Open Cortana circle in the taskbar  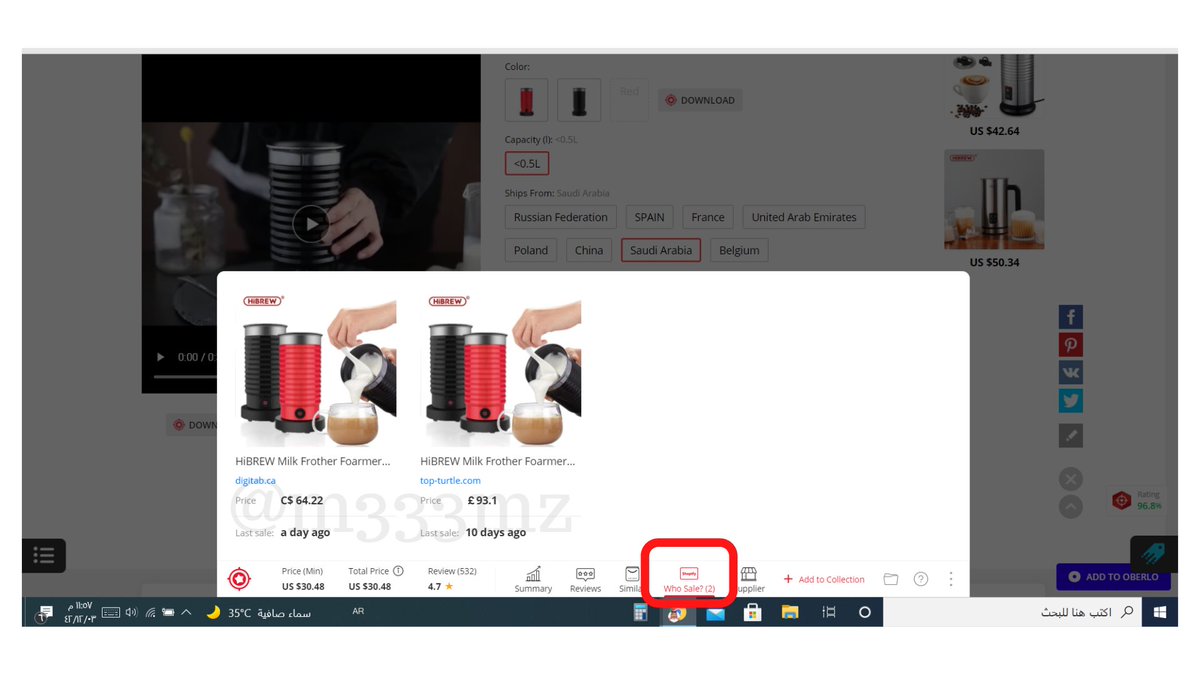[865, 612]
